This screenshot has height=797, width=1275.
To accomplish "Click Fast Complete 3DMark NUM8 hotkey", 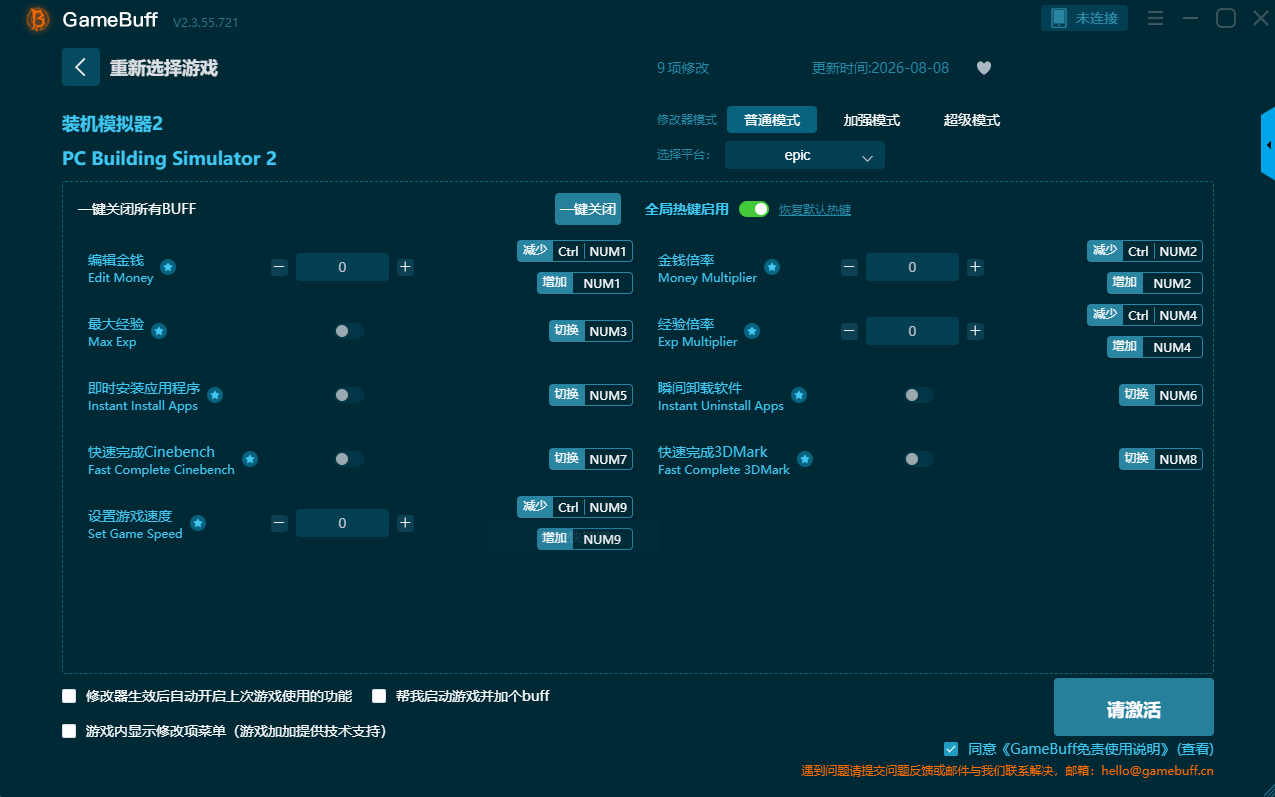I will tap(1161, 459).
